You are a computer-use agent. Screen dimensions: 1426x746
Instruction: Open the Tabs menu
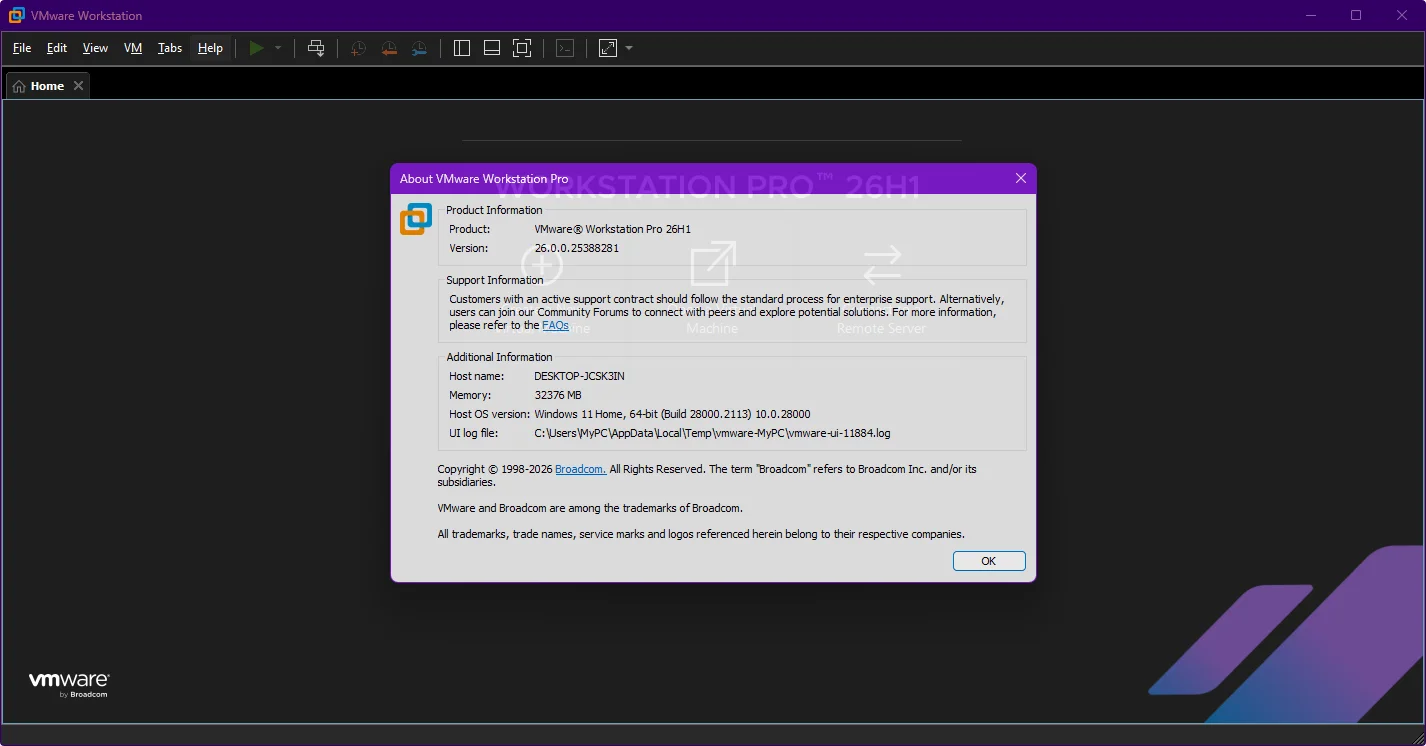click(170, 48)
